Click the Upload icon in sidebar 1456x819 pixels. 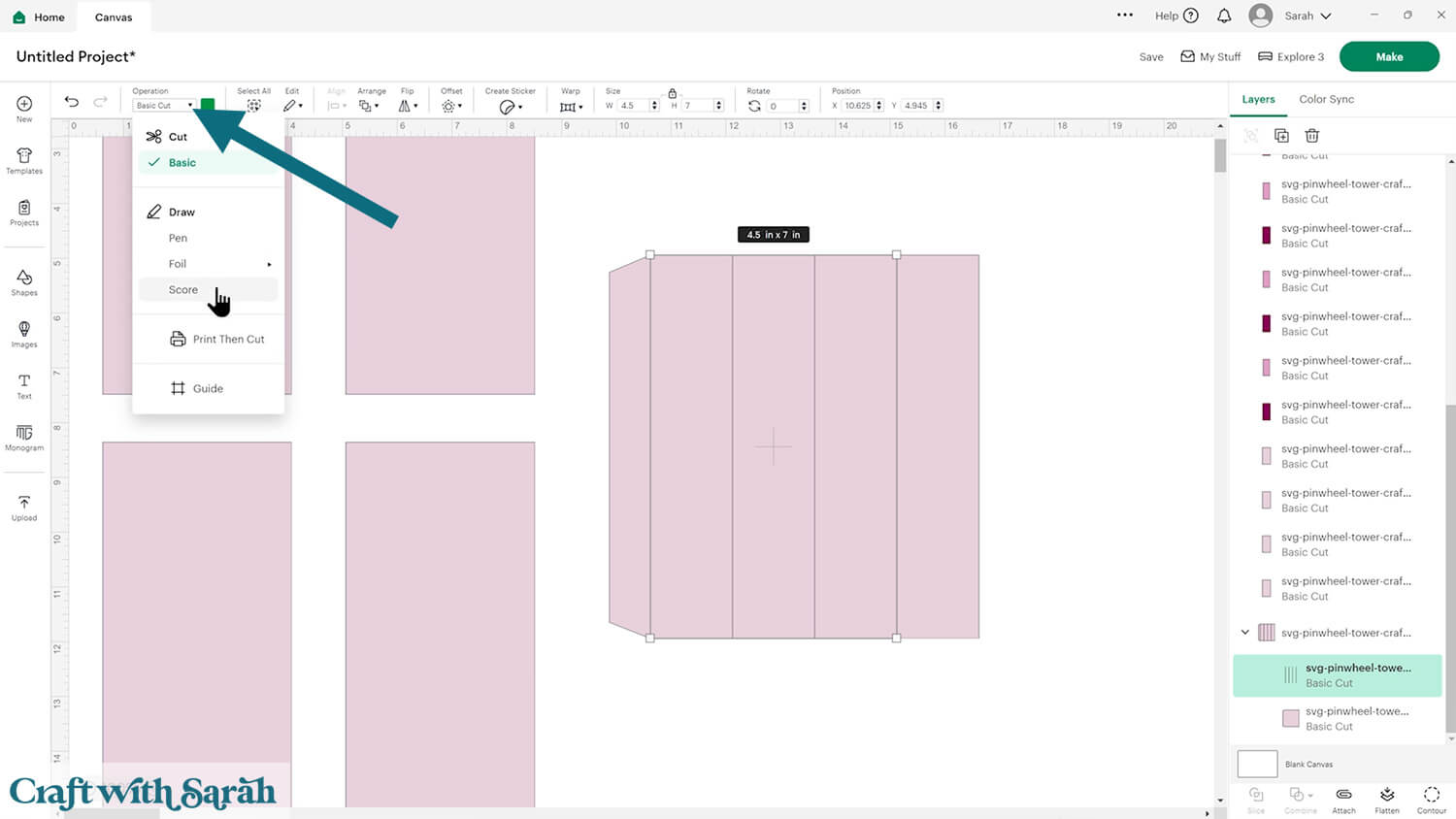tap(24, 507)
